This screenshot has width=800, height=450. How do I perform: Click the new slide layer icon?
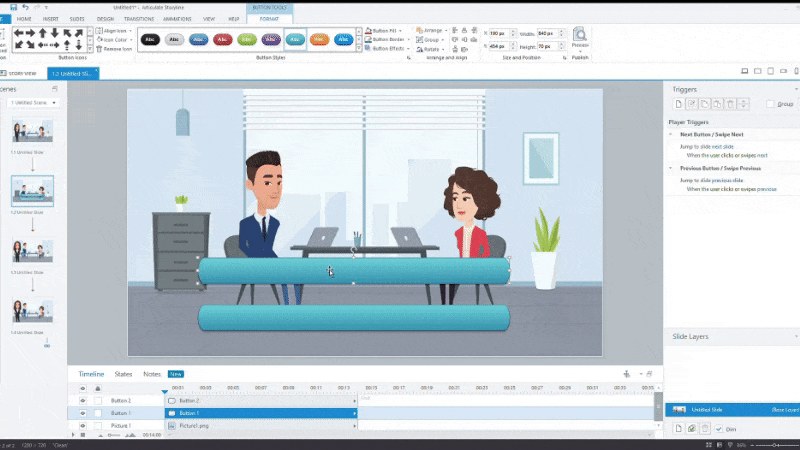(x=677, y=428)
